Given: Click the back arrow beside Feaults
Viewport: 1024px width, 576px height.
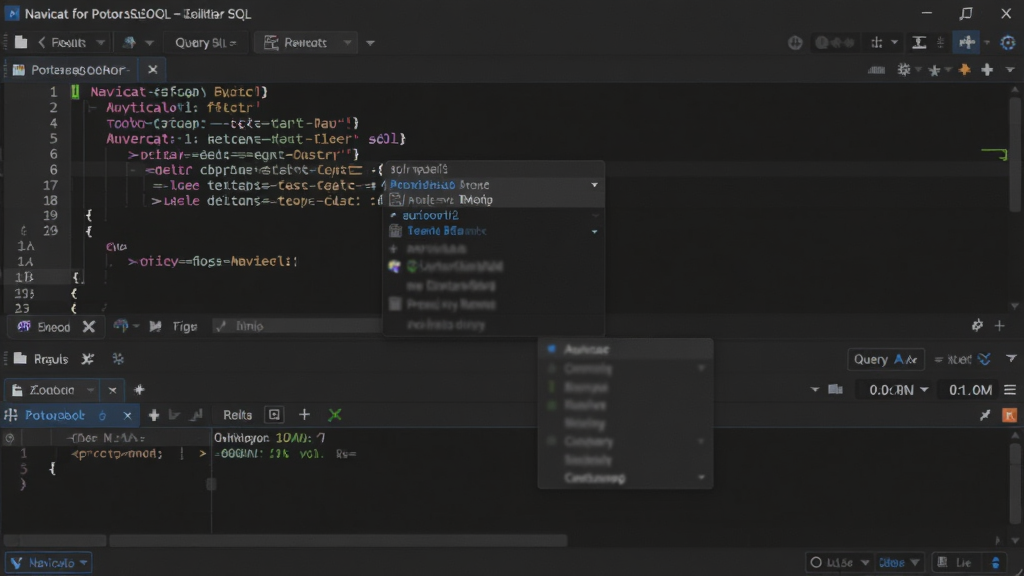Looking at the screenshot, I should coord(41,42).
